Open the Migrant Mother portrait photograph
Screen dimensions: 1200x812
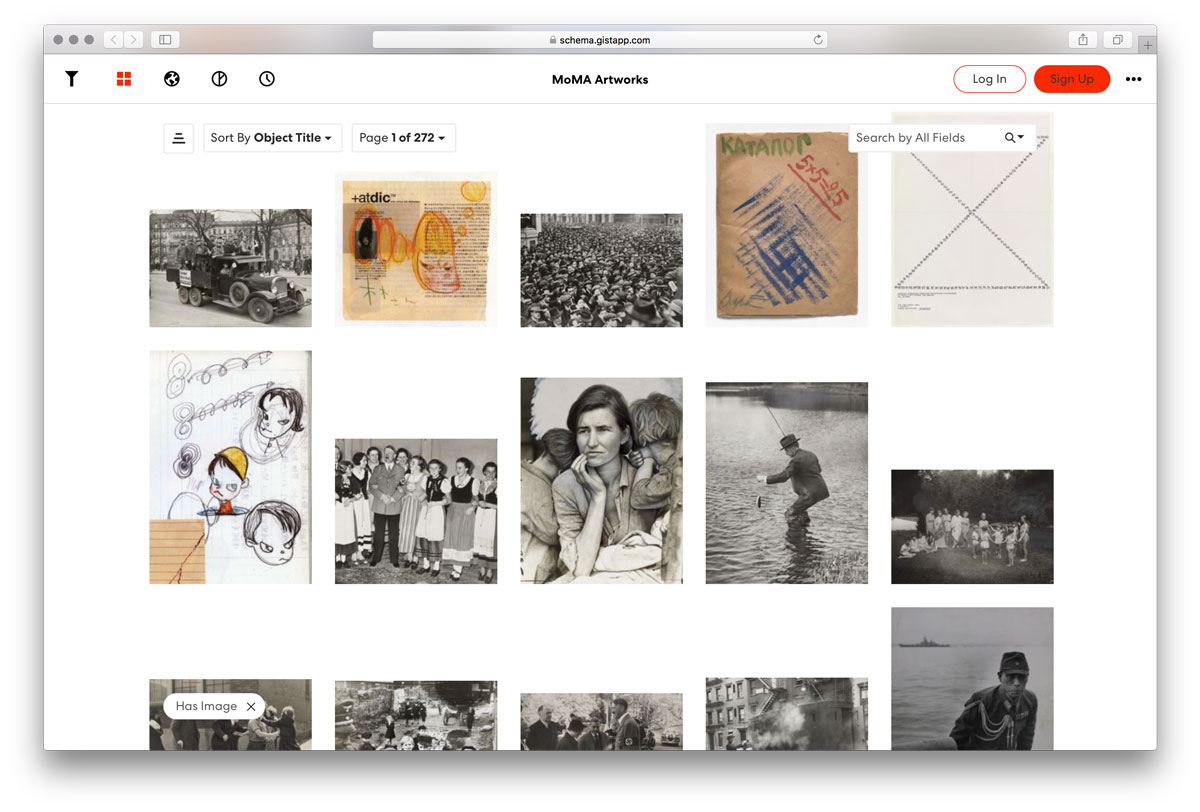(601, 481)
